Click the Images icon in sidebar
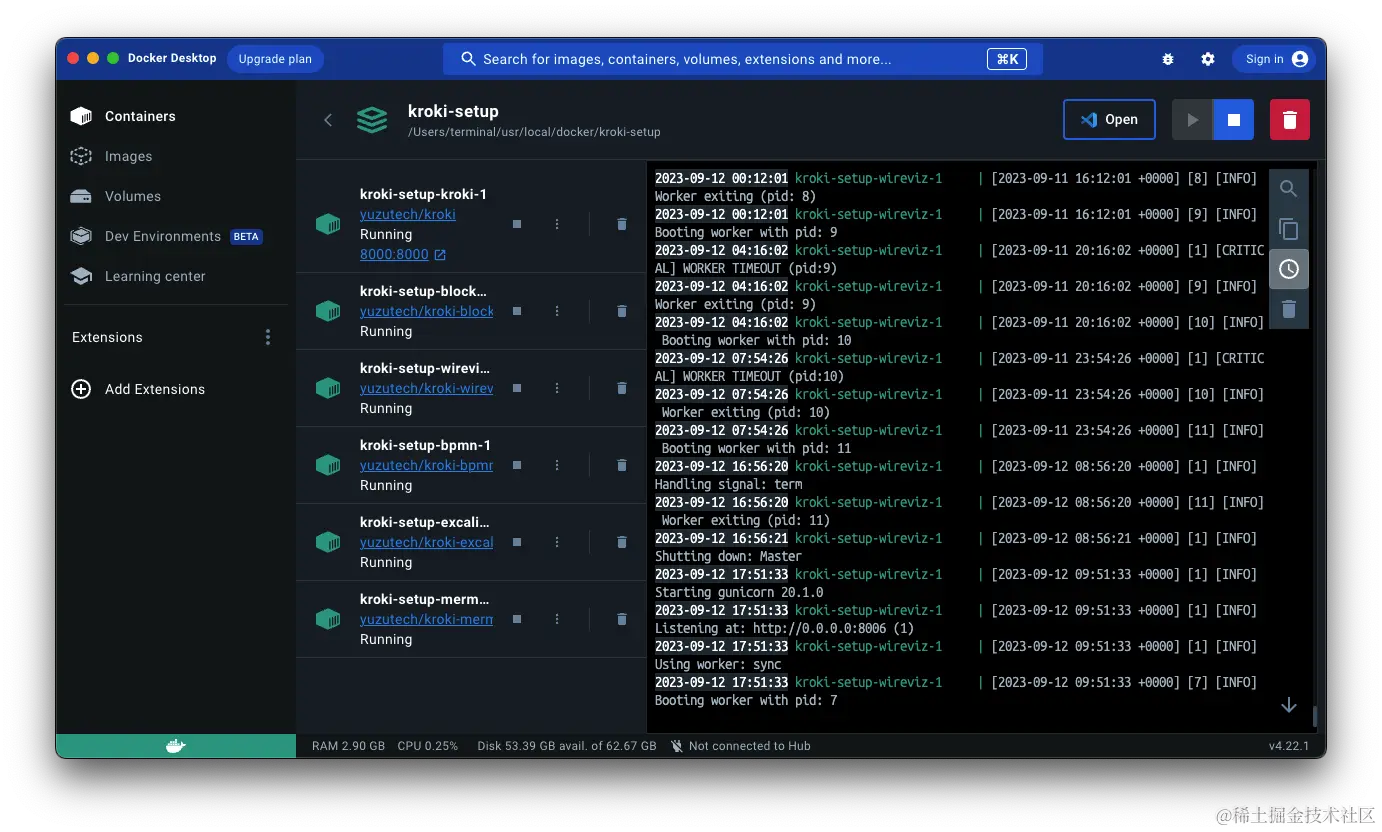The image size is (1382, 832). [81, 156]
